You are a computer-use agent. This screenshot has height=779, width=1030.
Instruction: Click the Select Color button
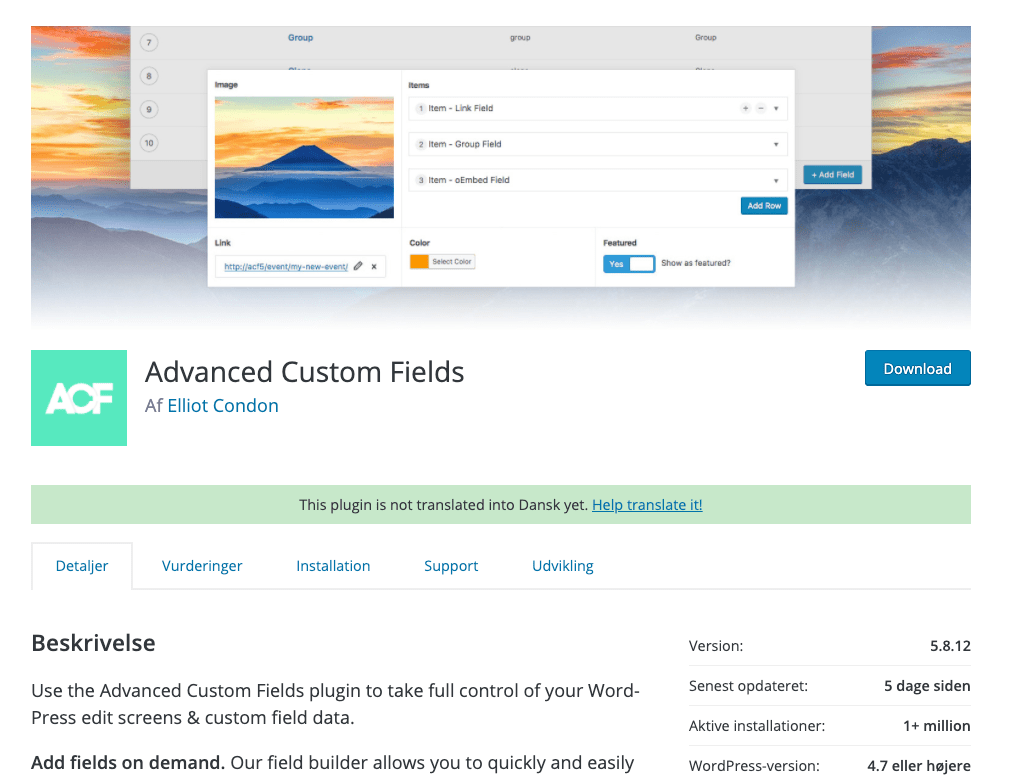pyautogui.click(x=452, y=261)
